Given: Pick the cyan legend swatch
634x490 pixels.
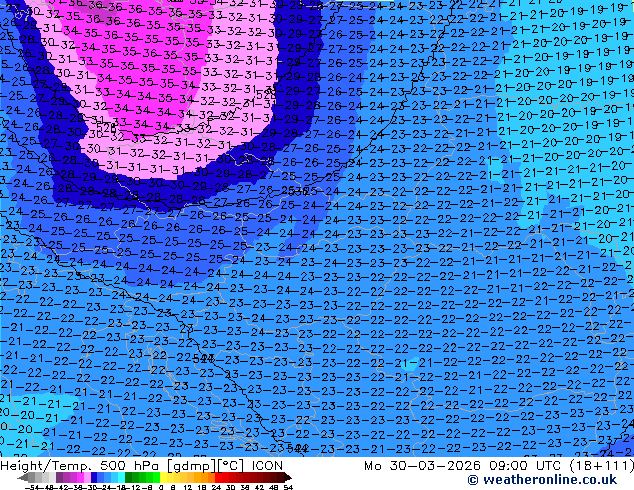Looking at the screenshot, I should coord(122,477).
